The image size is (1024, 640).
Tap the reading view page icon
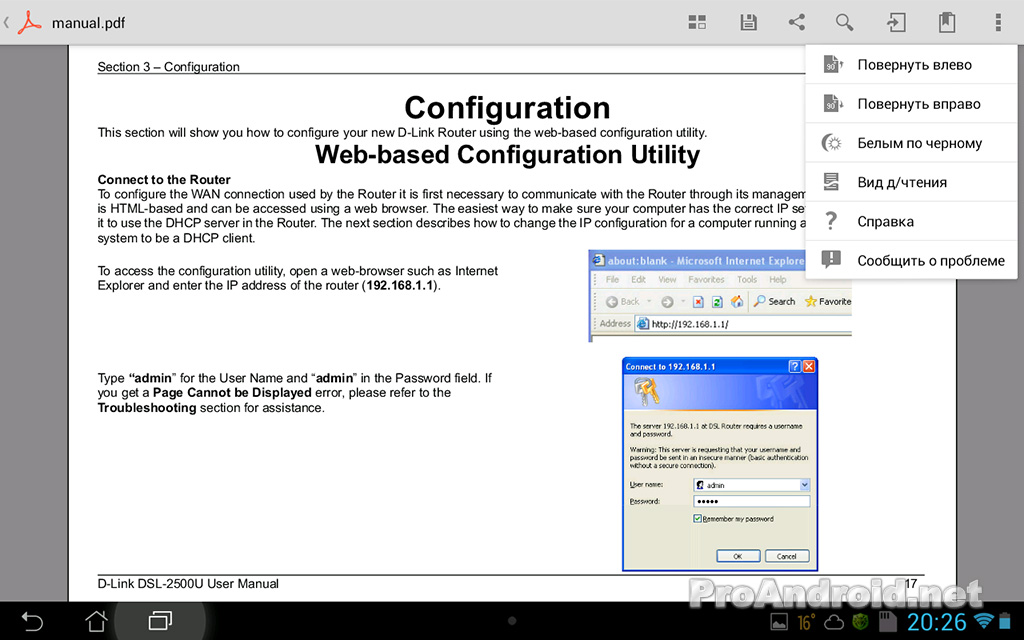pyautogui.click(x=831, y=182)
